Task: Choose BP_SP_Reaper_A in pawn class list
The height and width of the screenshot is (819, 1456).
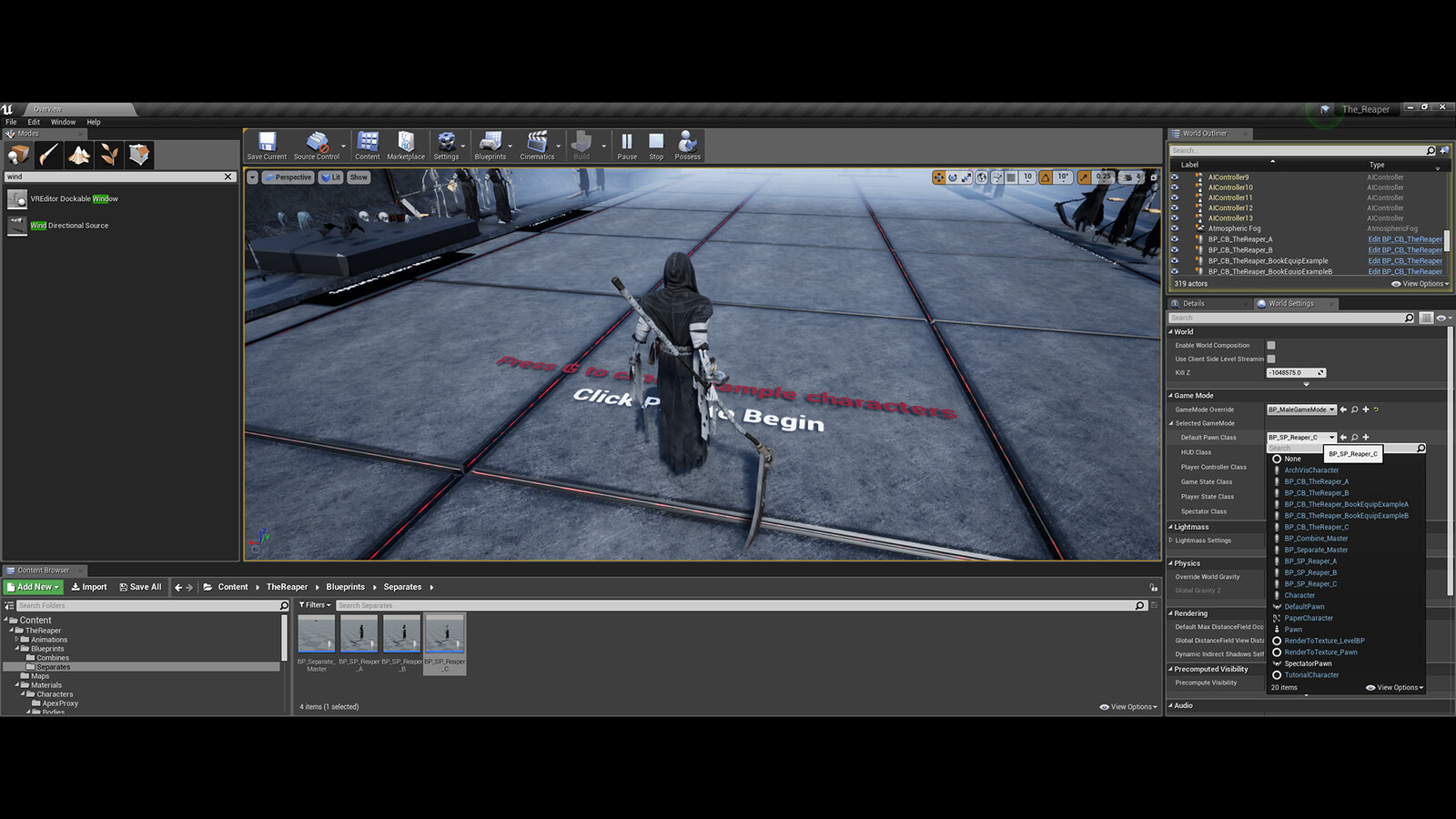Action: 1310,561
